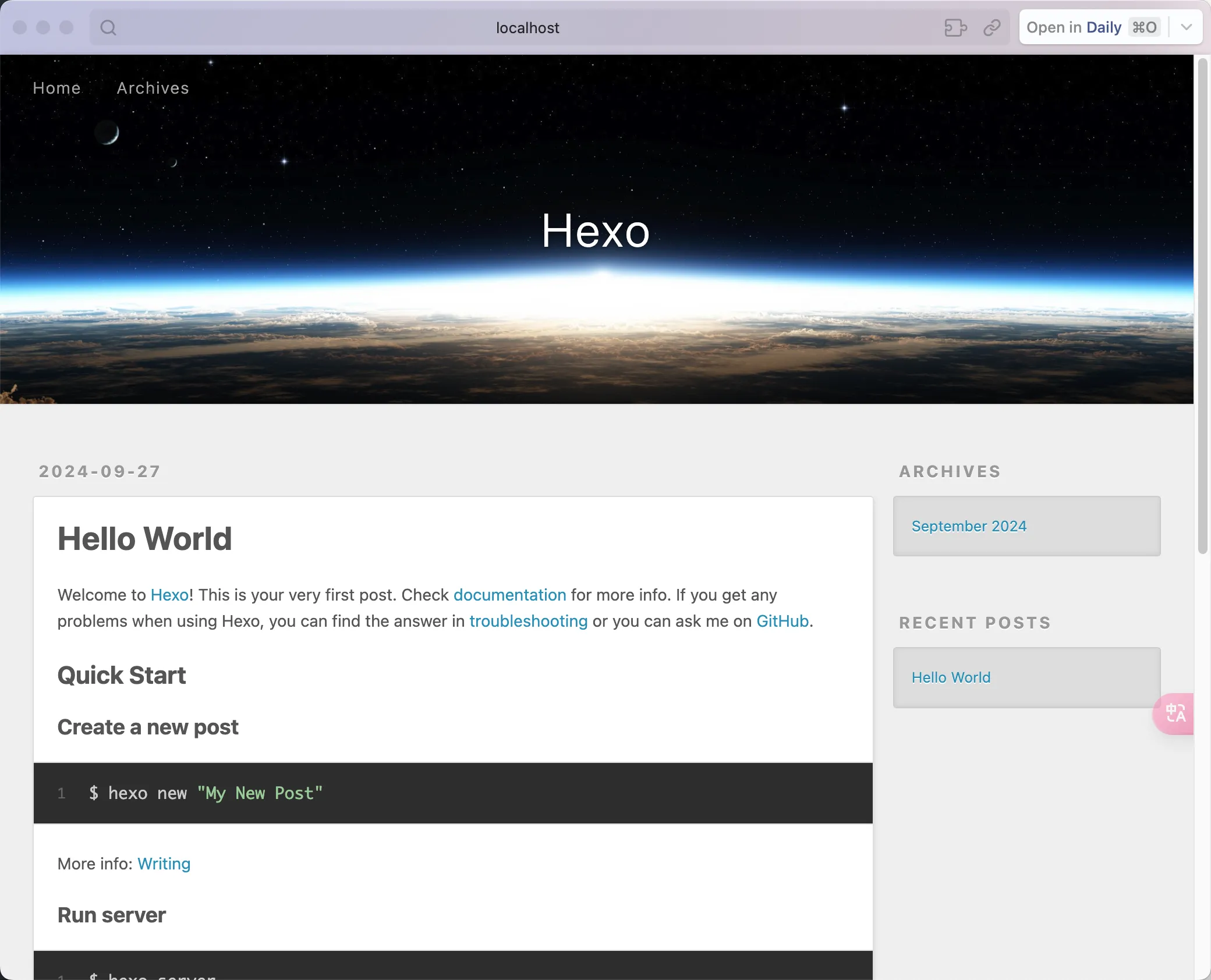Click the Run server heading
1211x980 pixels.
[112, 915]
